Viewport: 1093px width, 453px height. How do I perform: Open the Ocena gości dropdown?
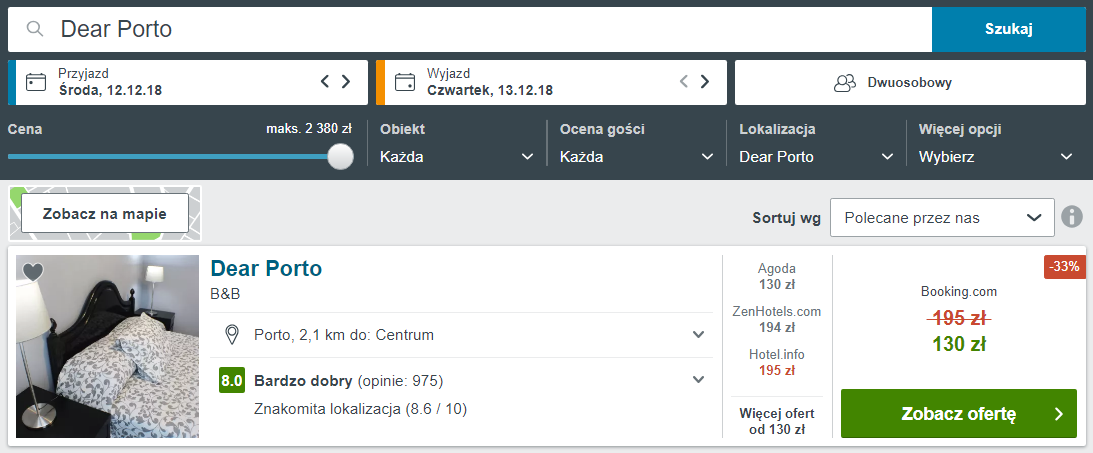point(636,157)
